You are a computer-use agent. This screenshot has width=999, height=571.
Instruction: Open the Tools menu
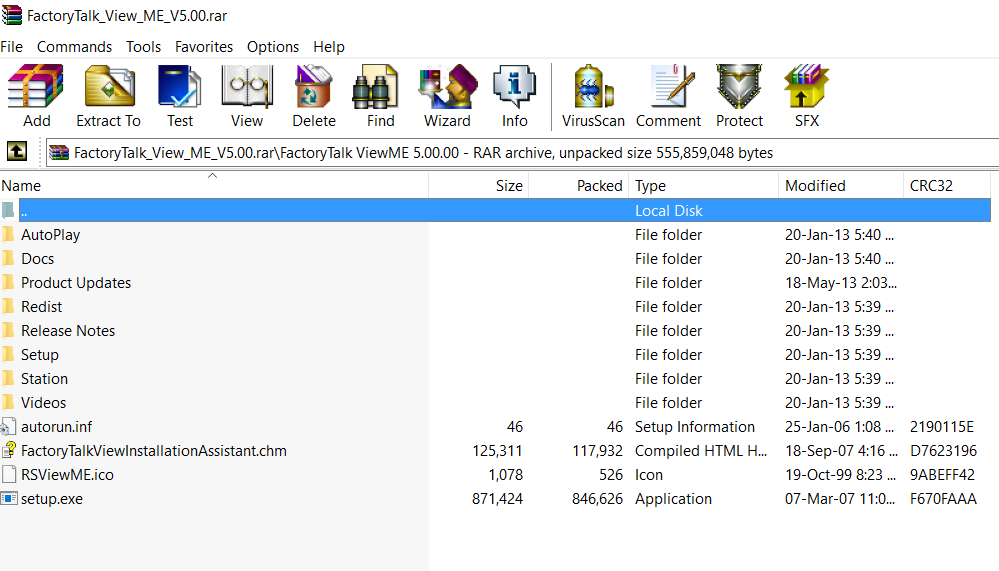(143, 47)
